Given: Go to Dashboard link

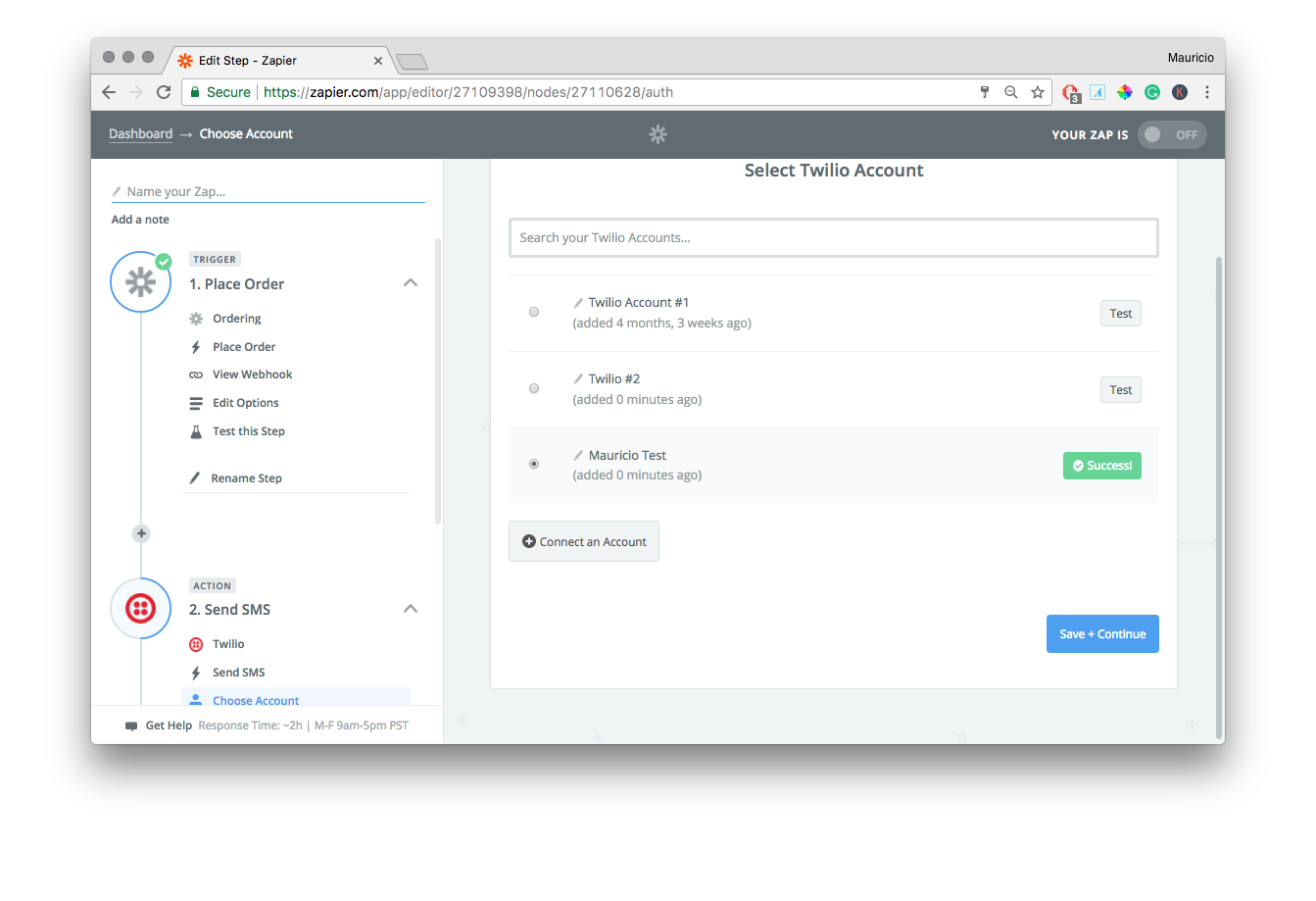Looking at the screenshot, I should [x=140, y=134].
